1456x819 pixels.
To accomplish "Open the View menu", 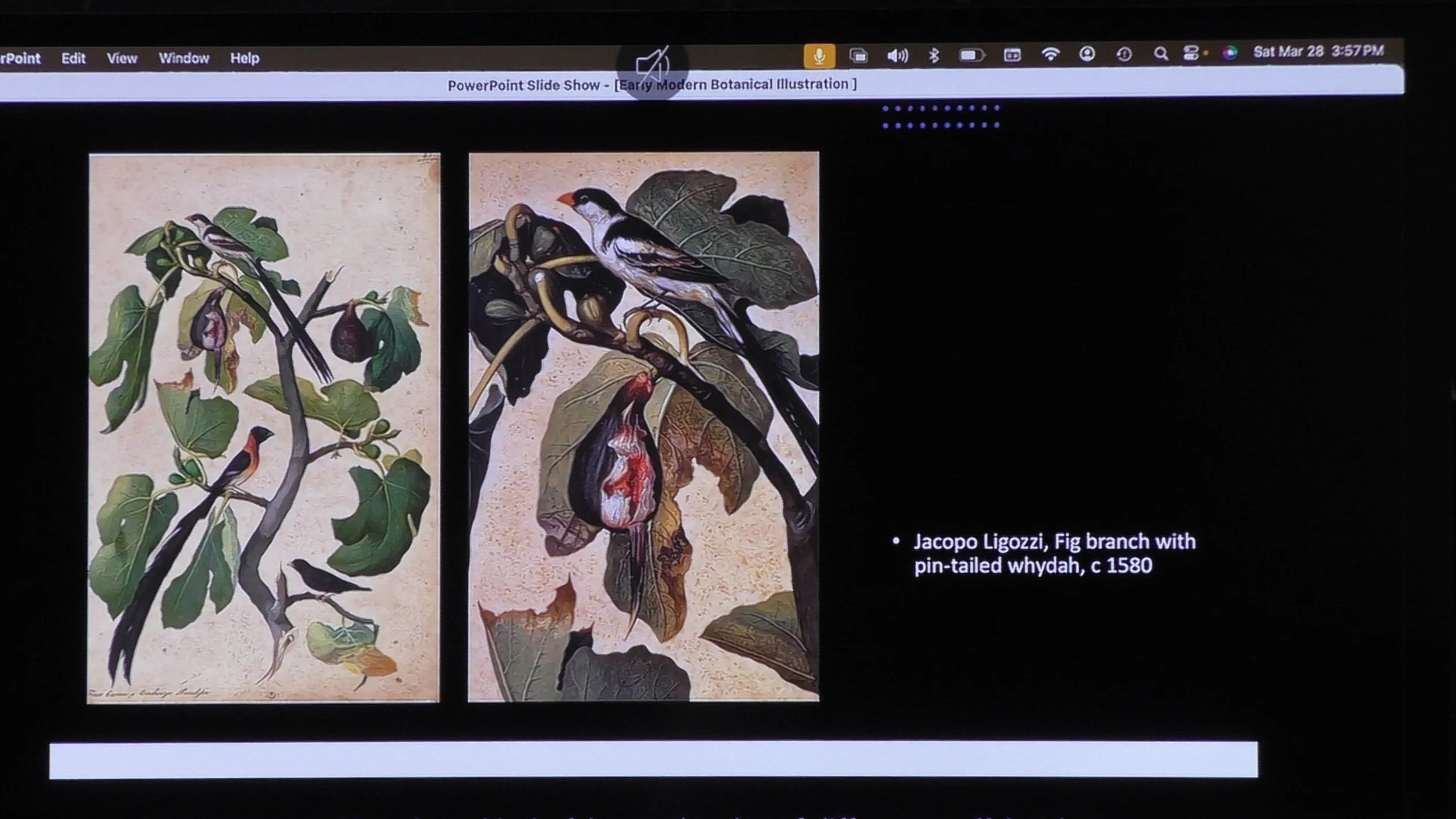I will pyautogui.click(x=122, y=58).
